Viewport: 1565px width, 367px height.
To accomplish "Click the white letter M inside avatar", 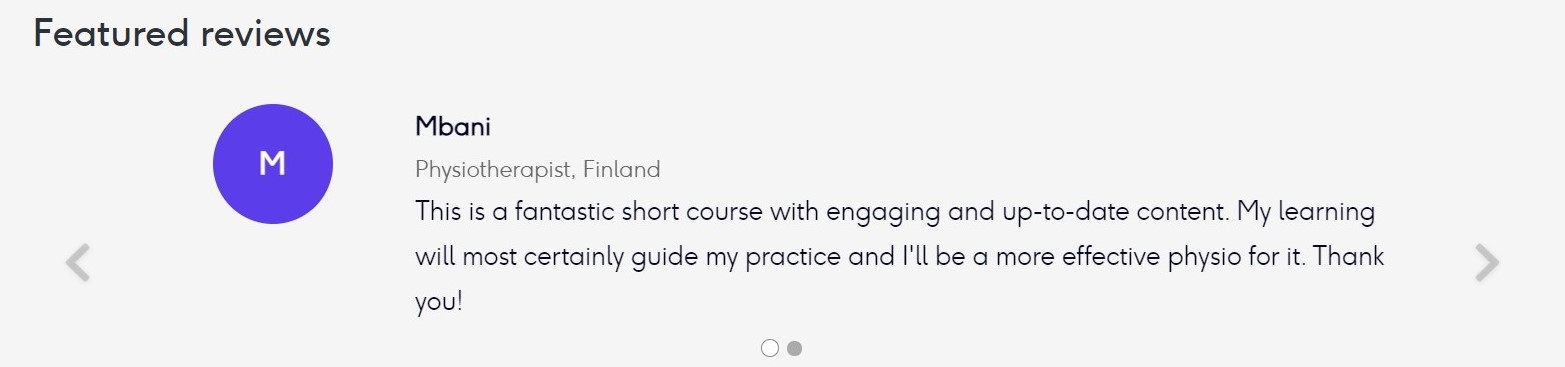I will [273, 164].
